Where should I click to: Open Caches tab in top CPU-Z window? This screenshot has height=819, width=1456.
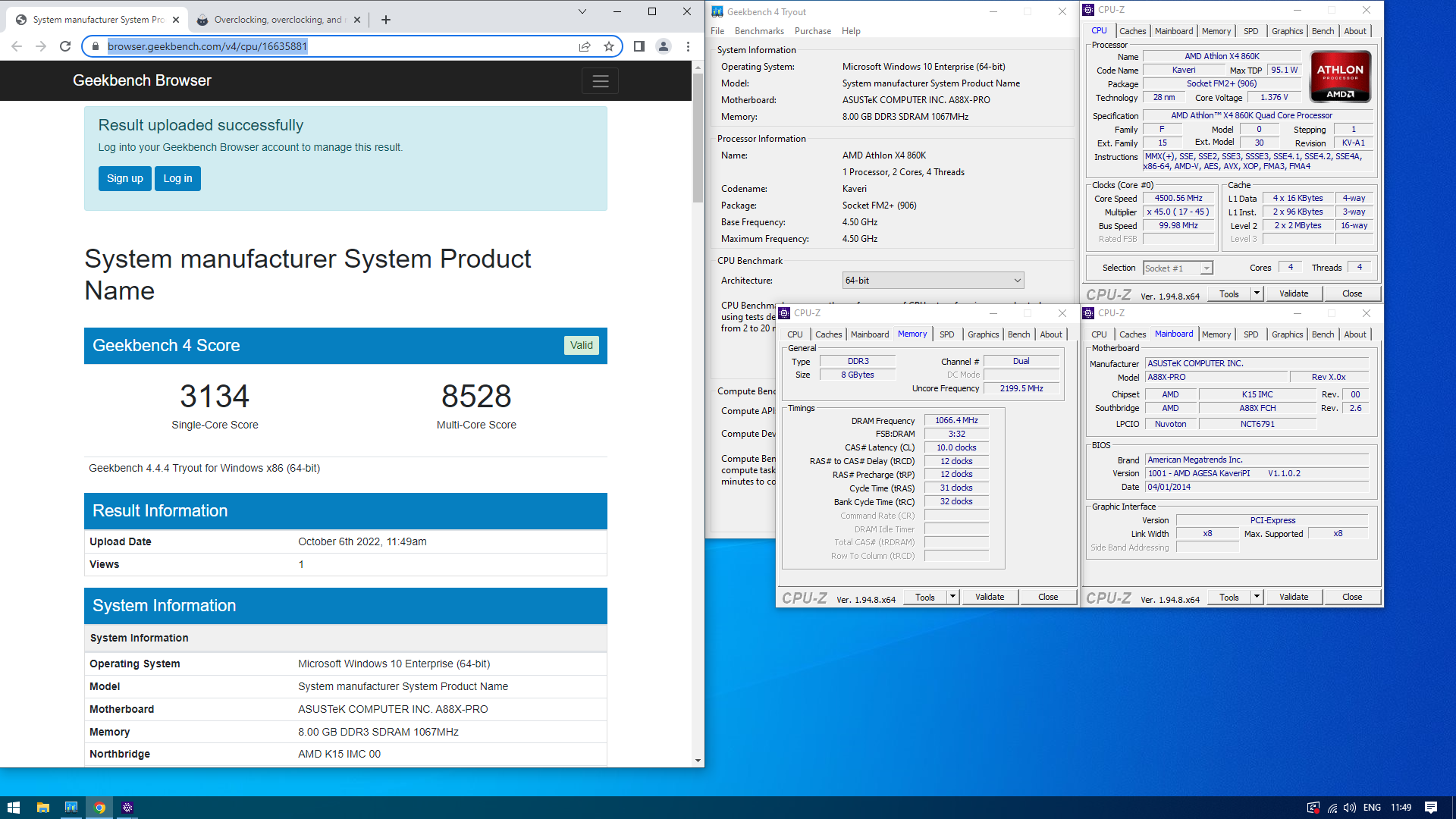[x=1132, y=31]
